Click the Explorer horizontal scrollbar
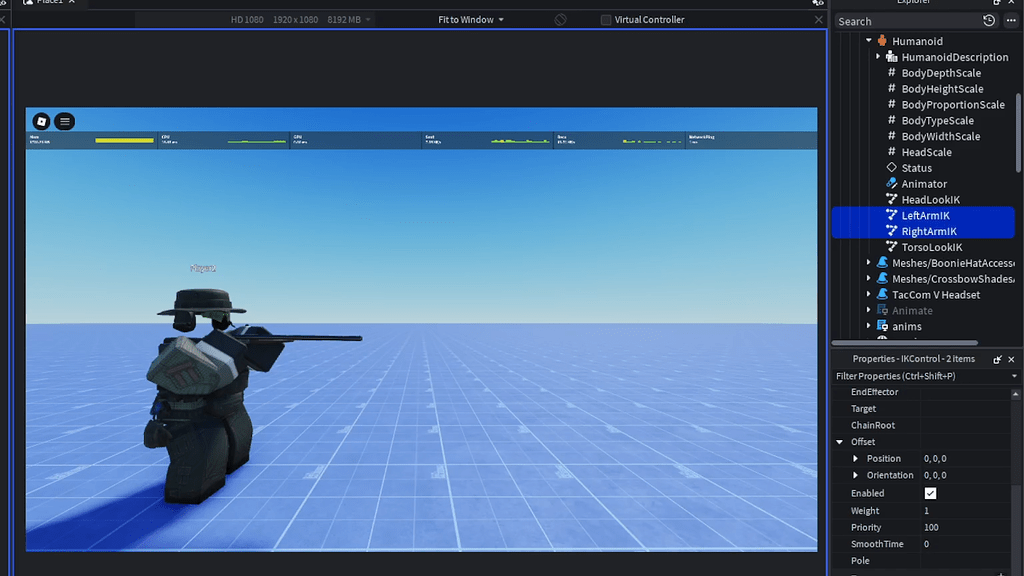1024x576 pixels. click(904, 342)
